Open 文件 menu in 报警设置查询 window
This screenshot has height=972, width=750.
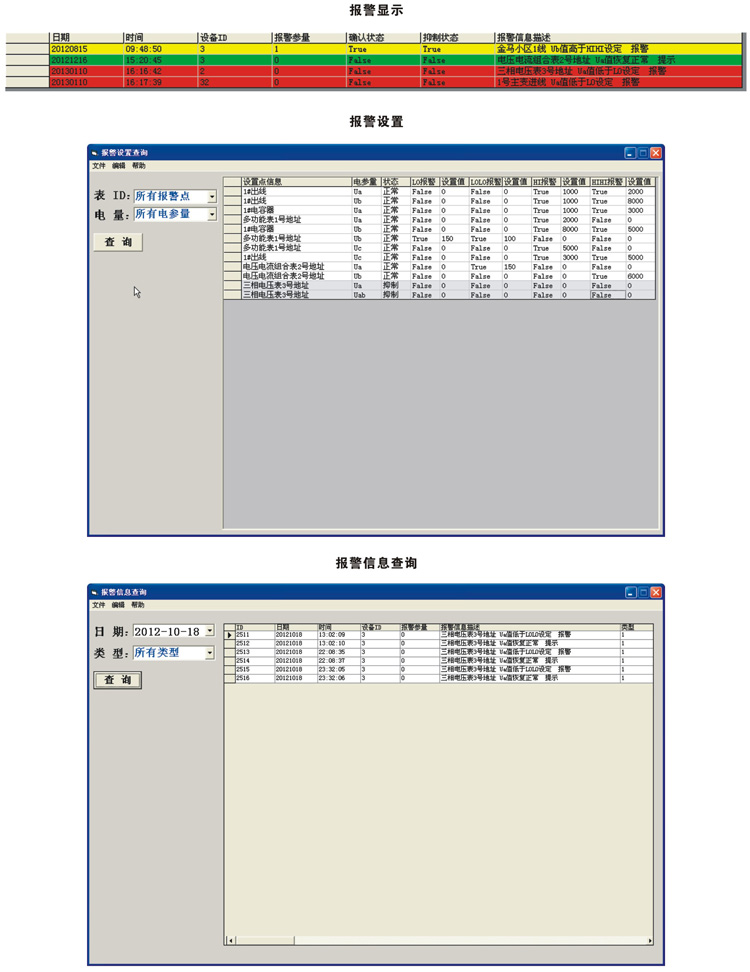coord(98,166)
